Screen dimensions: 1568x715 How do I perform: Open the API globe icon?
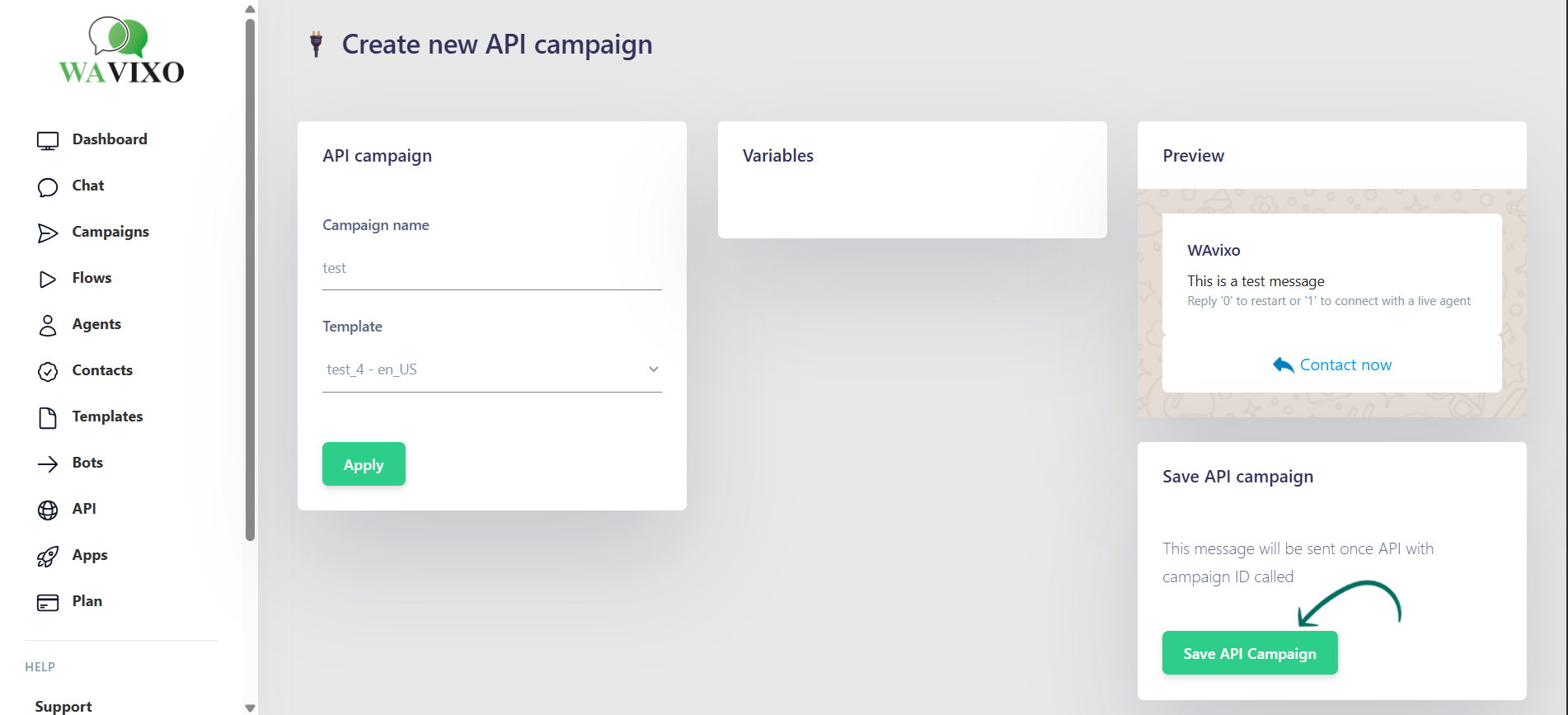click(x=48, y=510)
